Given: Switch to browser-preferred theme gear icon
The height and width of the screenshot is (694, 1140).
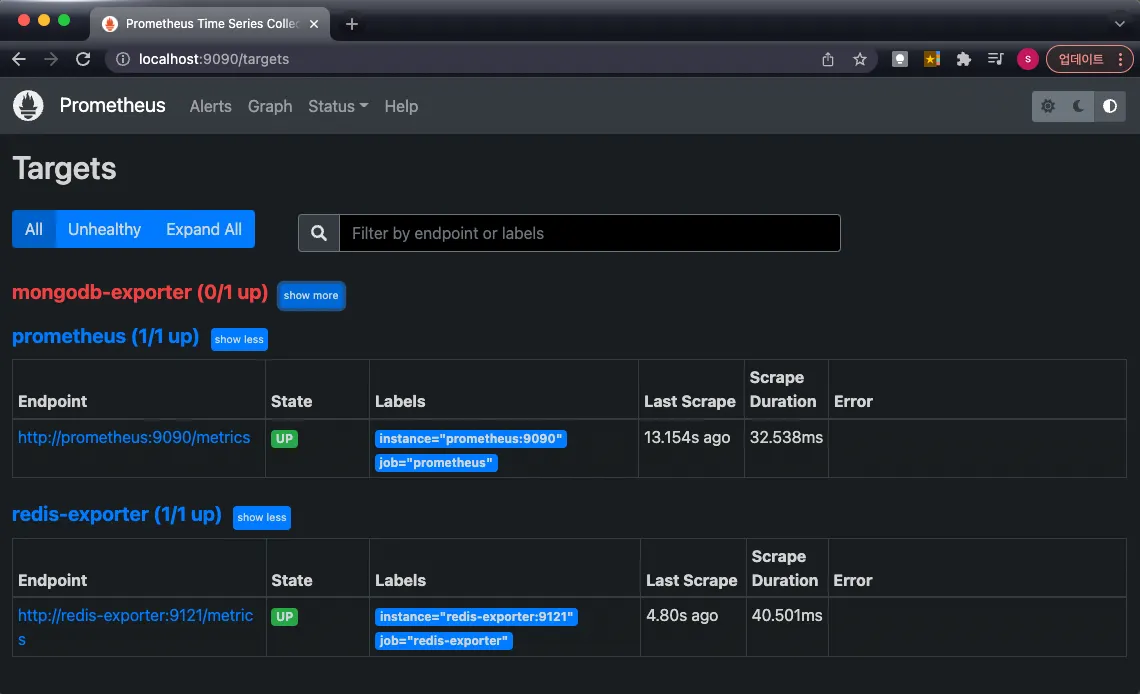Looking at the screenshot, I should [x=1048, y=106].
